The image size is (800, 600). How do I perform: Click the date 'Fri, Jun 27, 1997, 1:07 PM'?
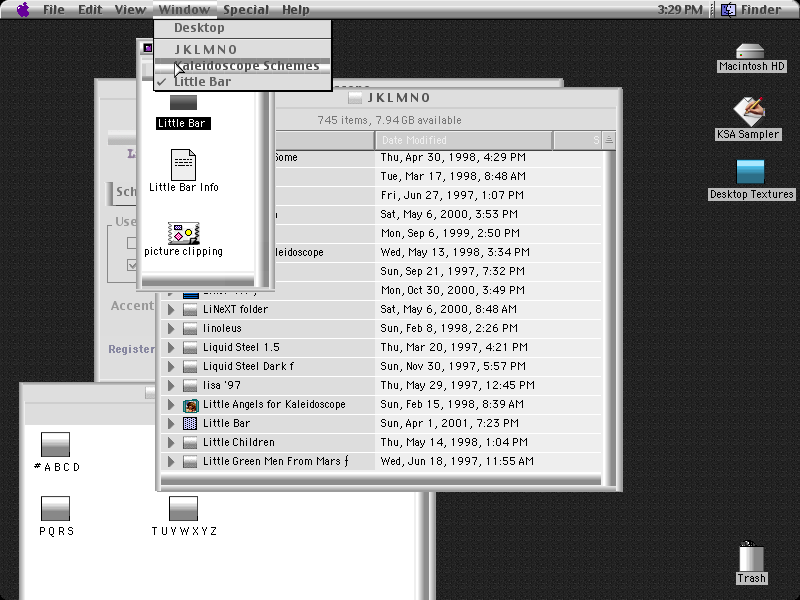(452, 195)
